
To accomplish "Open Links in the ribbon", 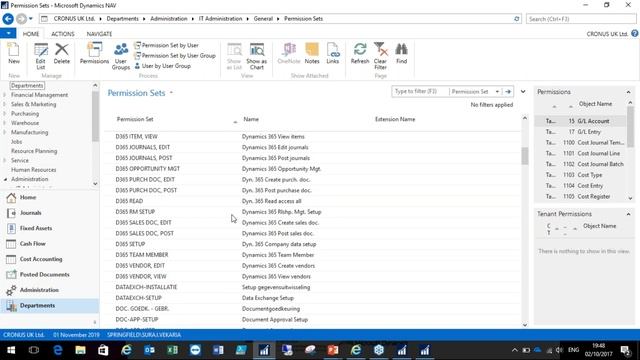I will [x=333, y=53].
